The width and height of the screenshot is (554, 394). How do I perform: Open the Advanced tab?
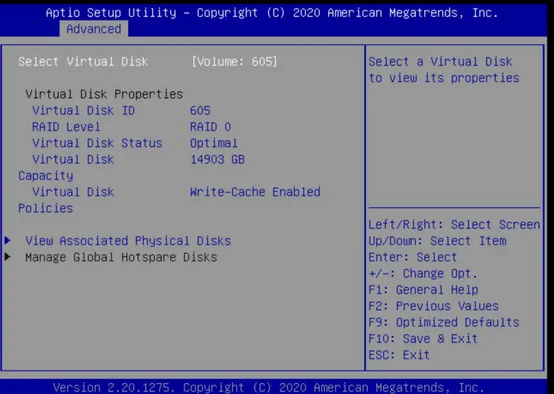(94, 29)
